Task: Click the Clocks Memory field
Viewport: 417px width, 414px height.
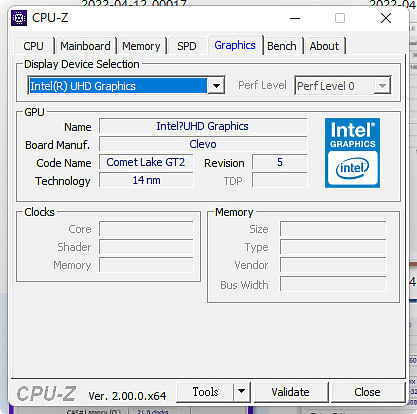Action: click(146, 265)
